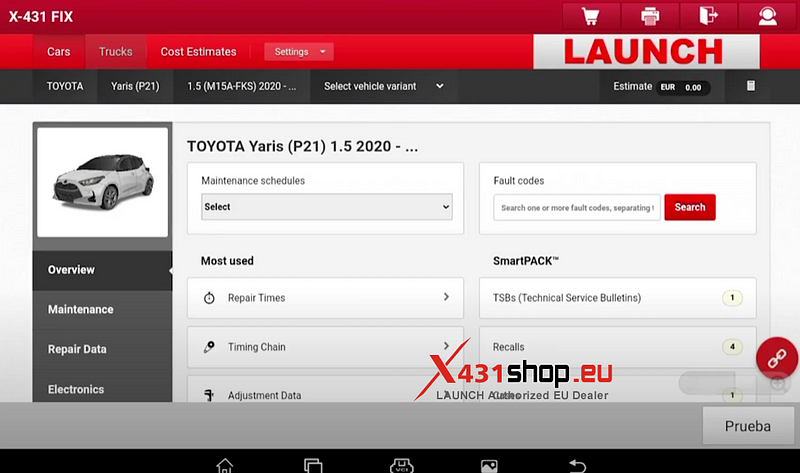
Task: Click the 'TOYOTA Yaris (P21) 1.5 2020' title
Action: (302, 146)
